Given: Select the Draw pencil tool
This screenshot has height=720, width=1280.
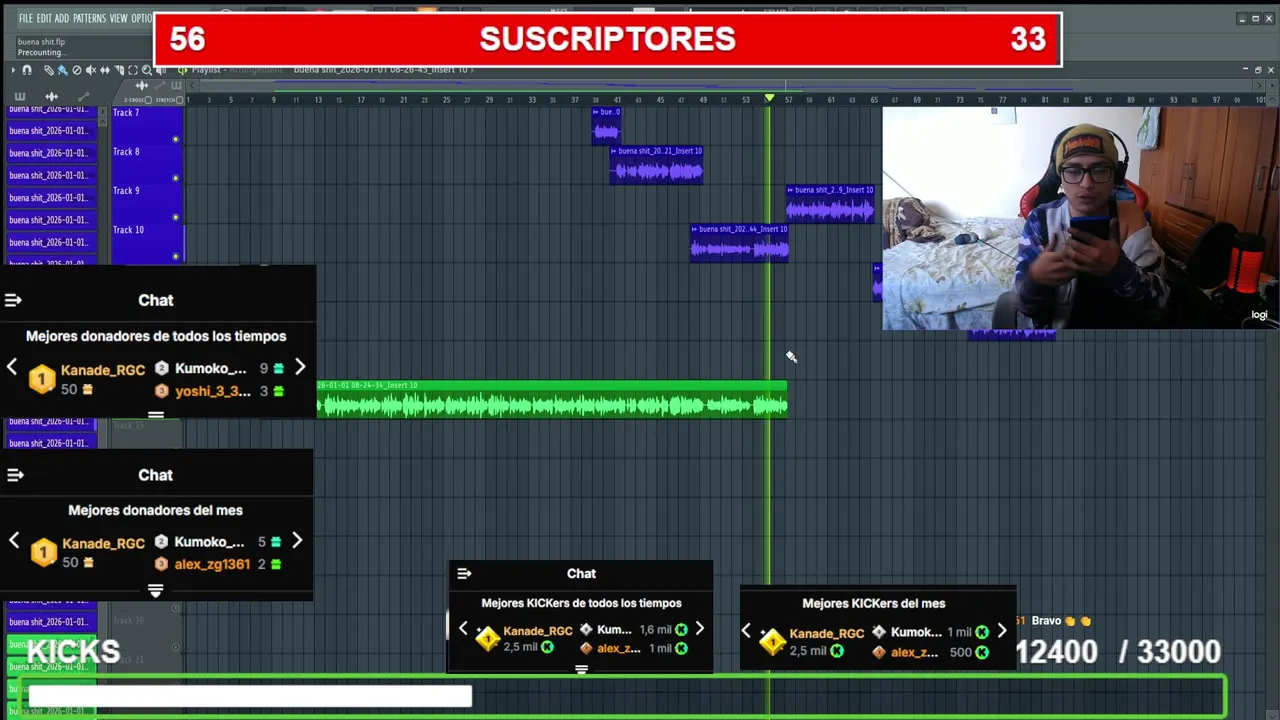Looking at the screenshot, I should 49,70.
